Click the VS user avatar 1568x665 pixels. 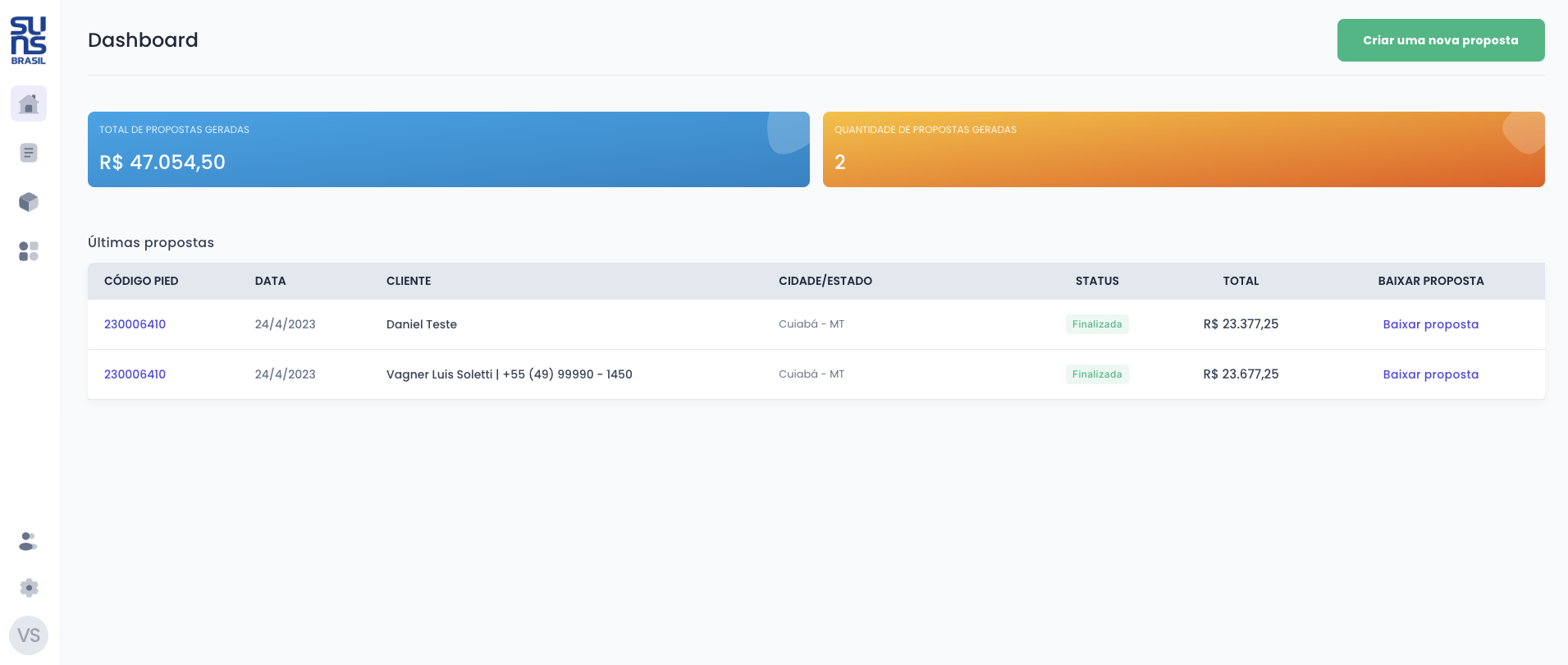[29, 635]
